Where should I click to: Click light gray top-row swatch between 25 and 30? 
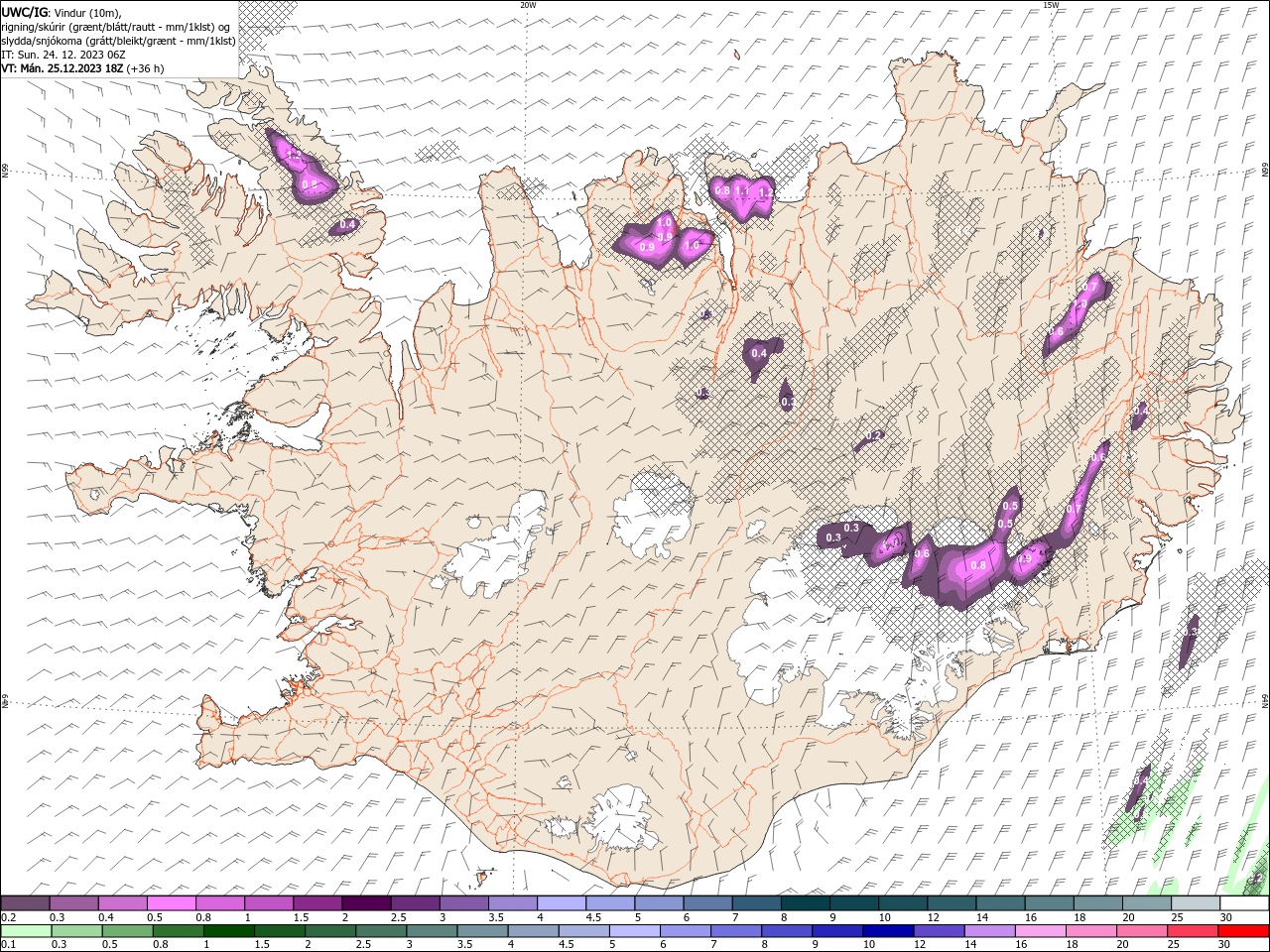(x=1196, y=903)
